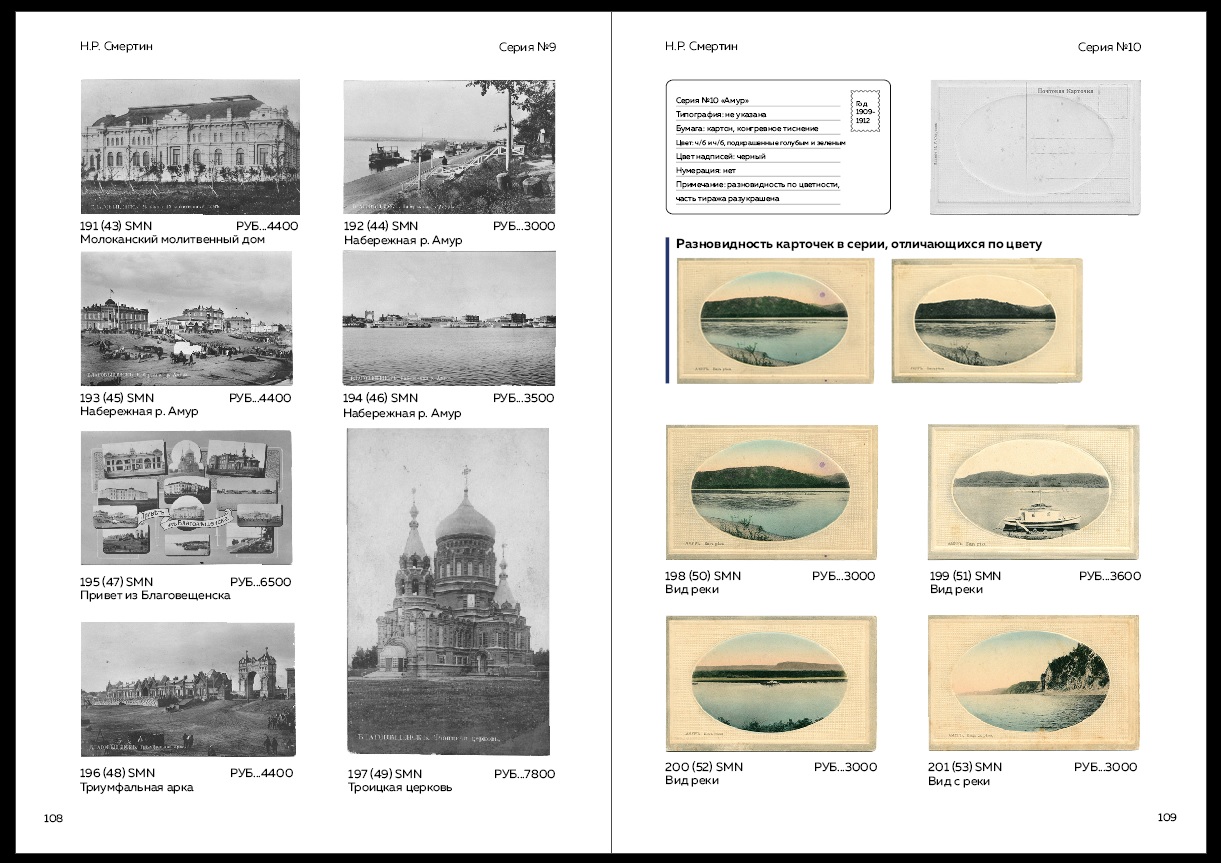Select the 'Привет из Благовещенска' collage postcard

[186, 498]
